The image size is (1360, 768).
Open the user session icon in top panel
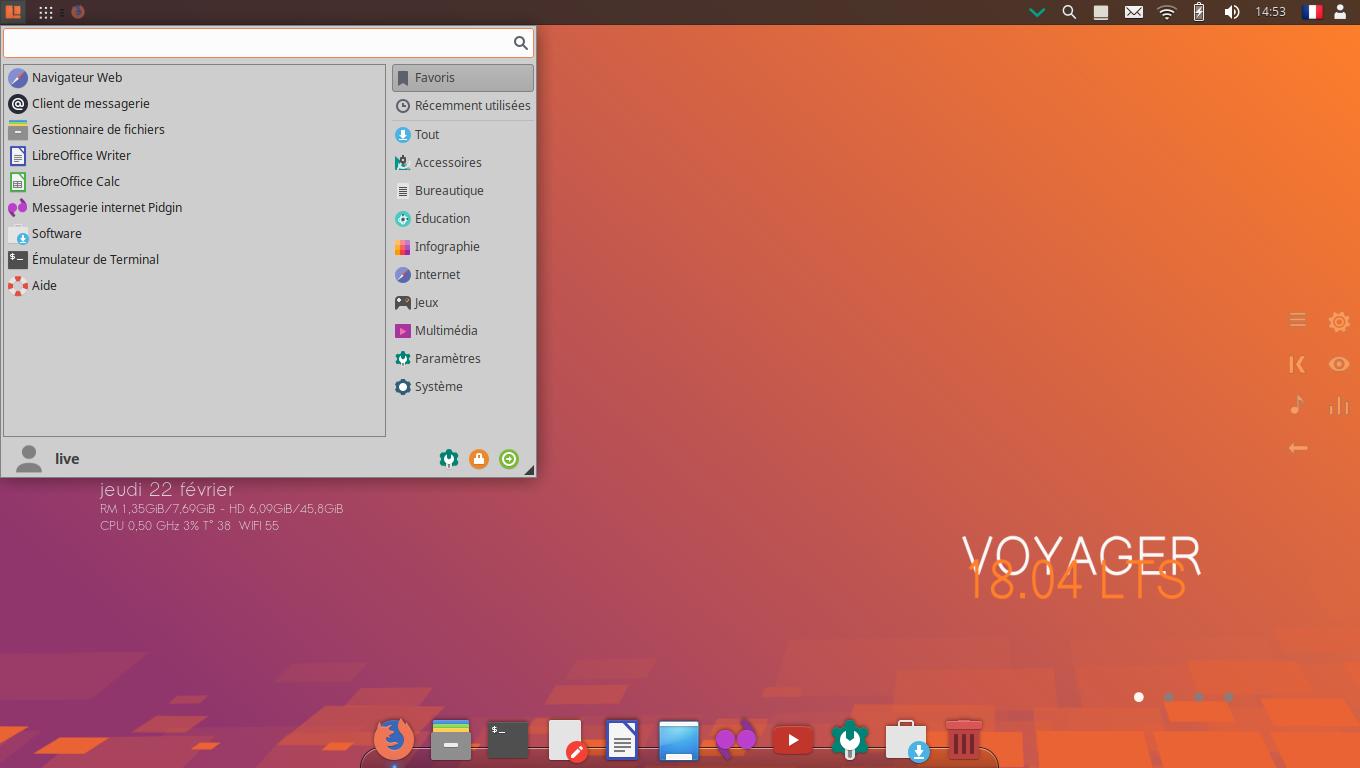click(x=1340, y=12)
